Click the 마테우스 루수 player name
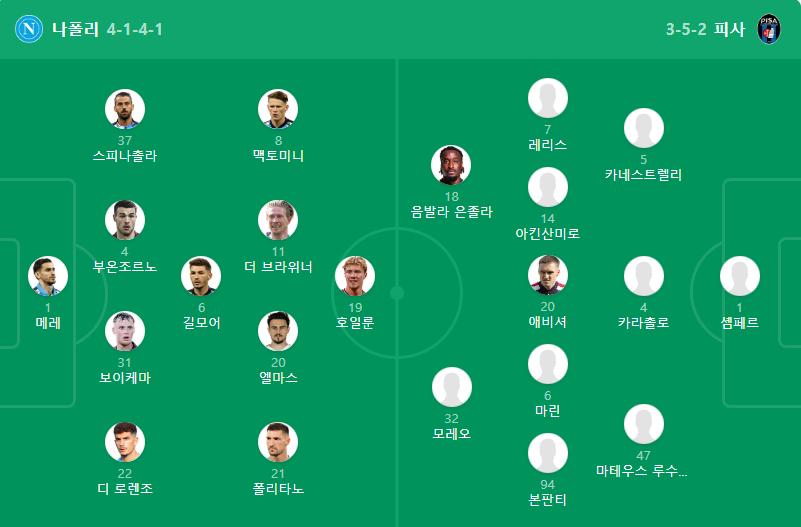 (642, 470)
